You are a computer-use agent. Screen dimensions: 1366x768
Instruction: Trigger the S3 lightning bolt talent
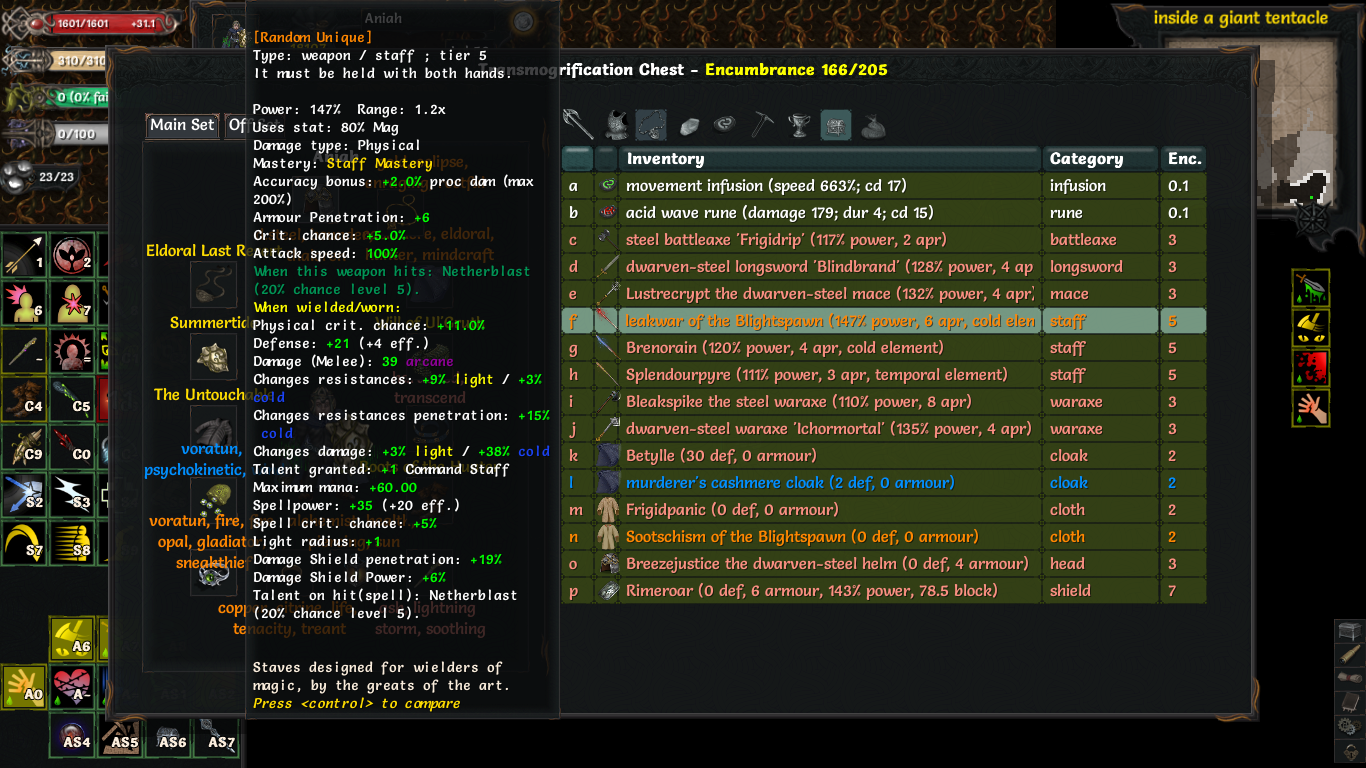[x=72, y=496]
